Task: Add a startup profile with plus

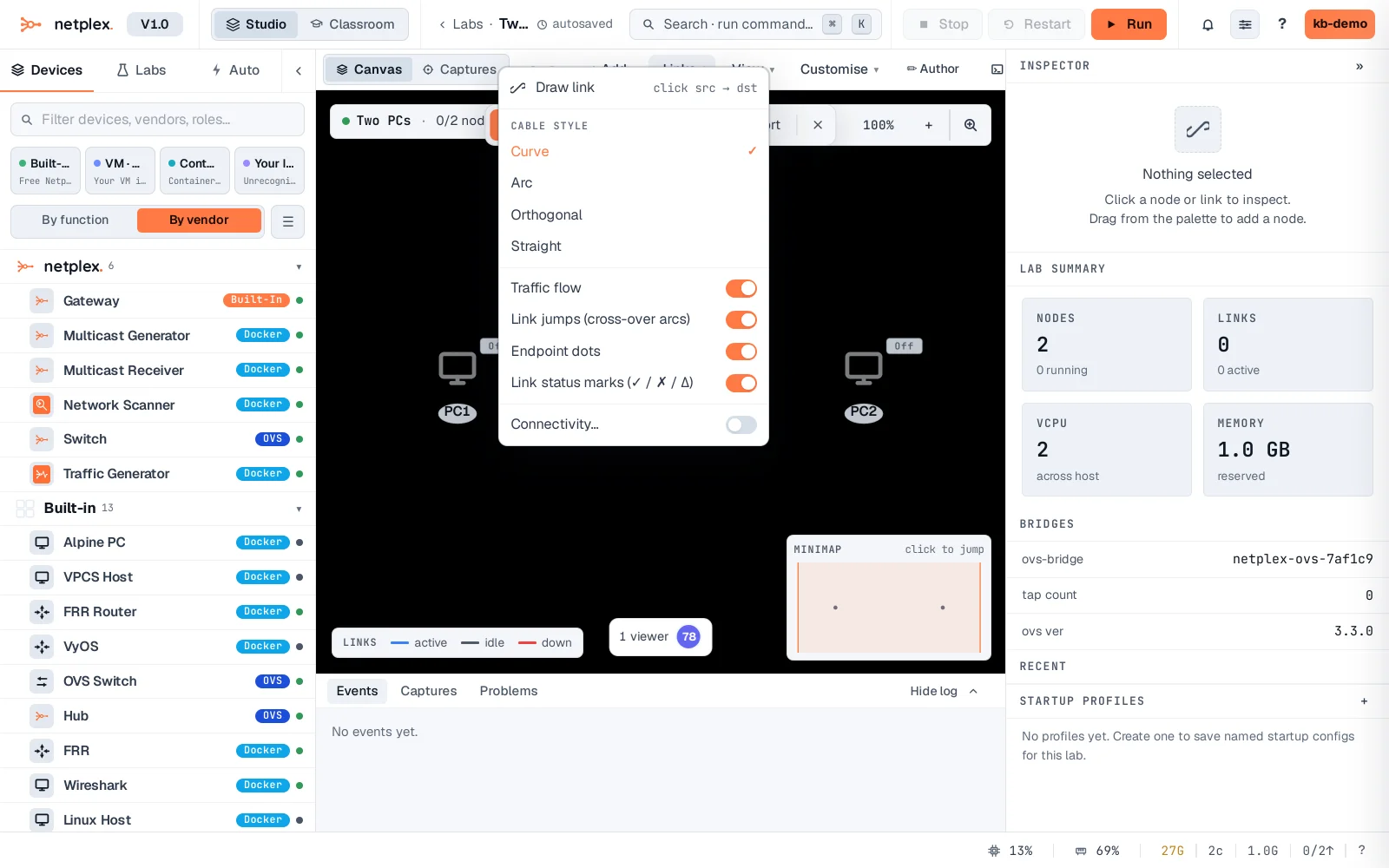Action: click(x=1364, y=701)
